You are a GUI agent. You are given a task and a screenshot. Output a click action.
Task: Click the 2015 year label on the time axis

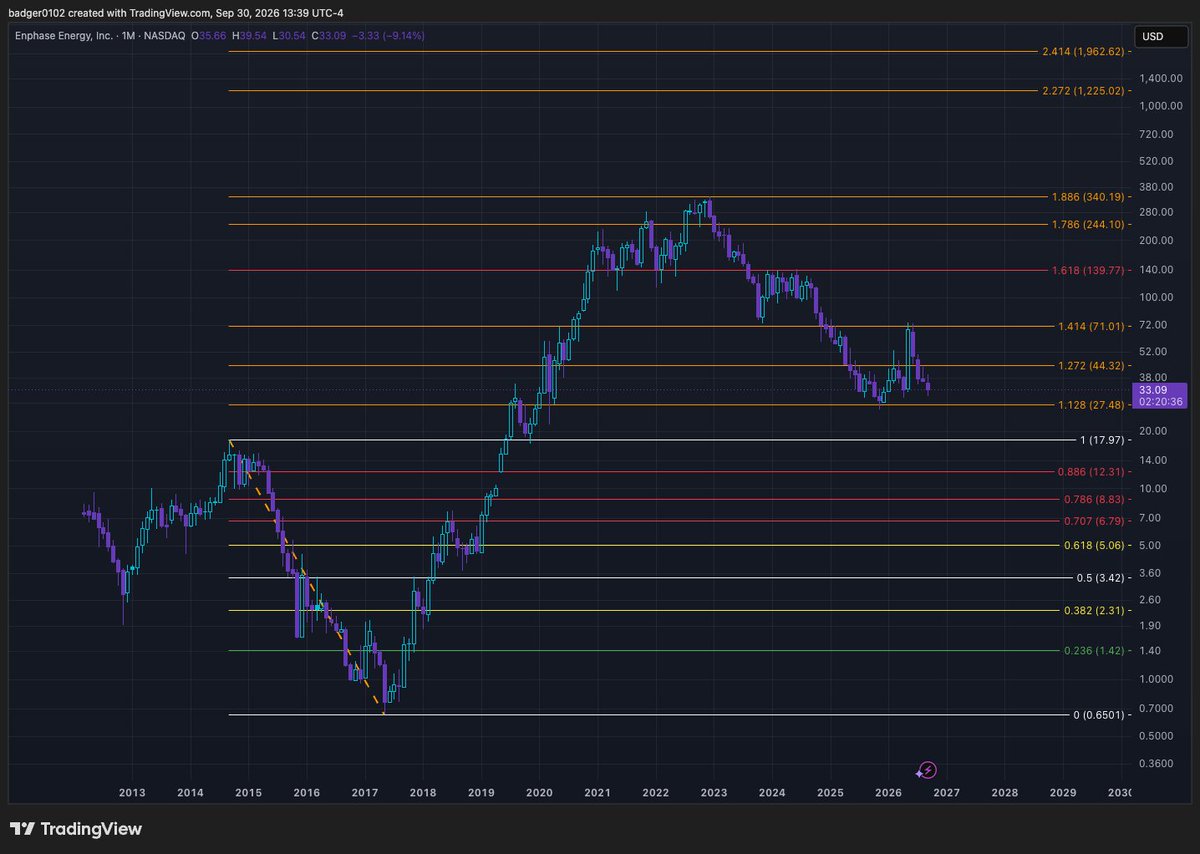(248, 793)
